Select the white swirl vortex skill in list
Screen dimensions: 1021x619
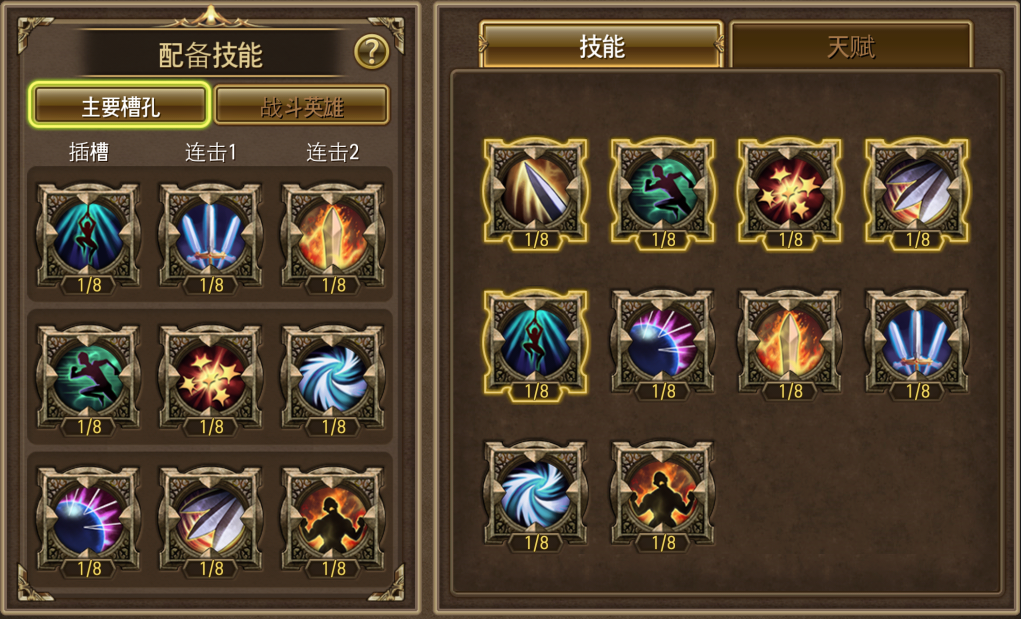tap(535, 495)
